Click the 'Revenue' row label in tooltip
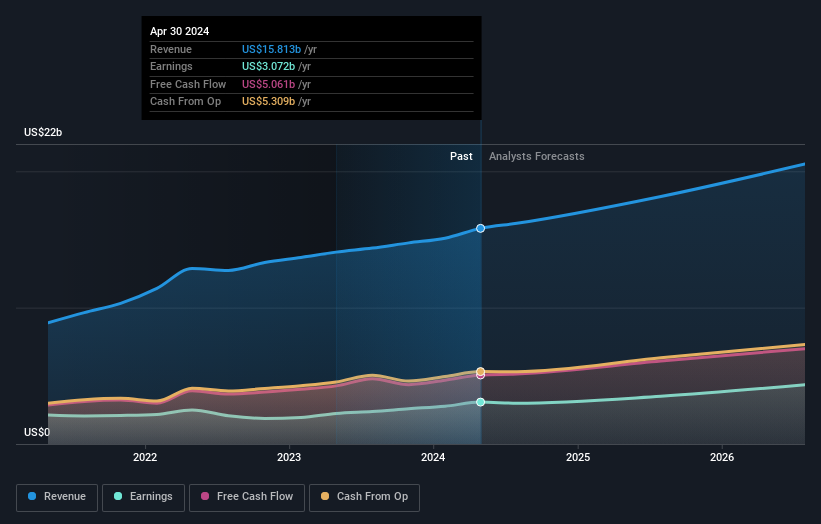 171,49
